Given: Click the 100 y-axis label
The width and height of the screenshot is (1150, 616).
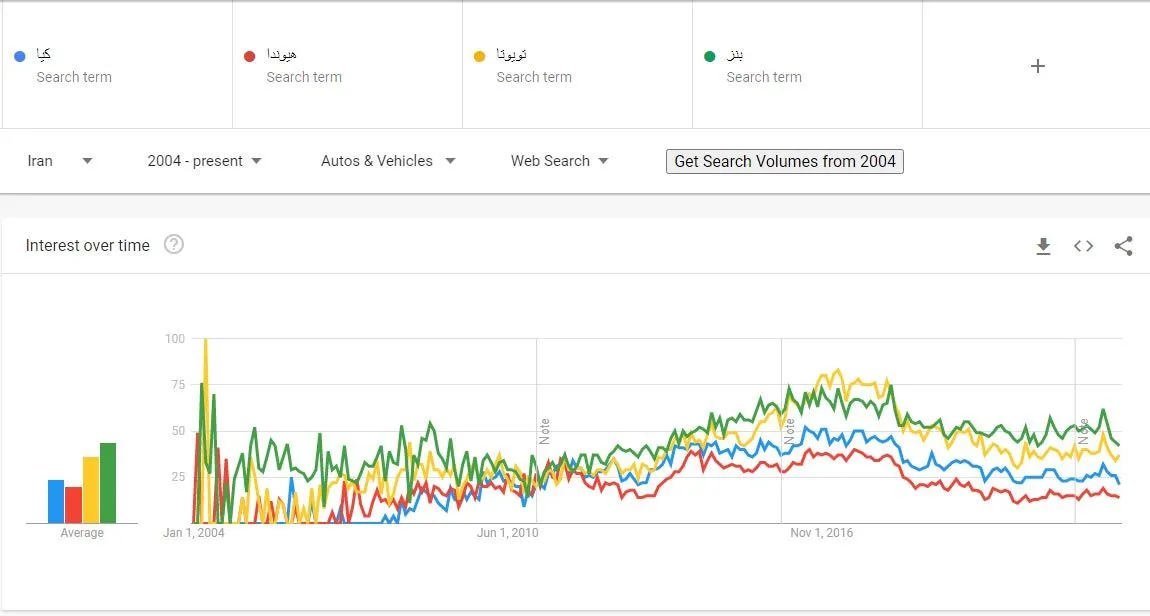Looking at the screenshot, I should 175,339.
